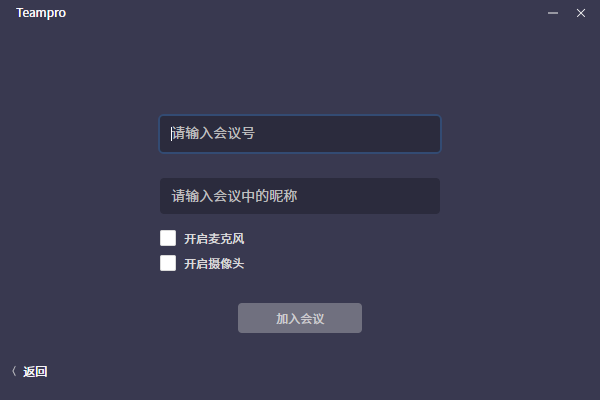Minimize the Teampro window

553,13
